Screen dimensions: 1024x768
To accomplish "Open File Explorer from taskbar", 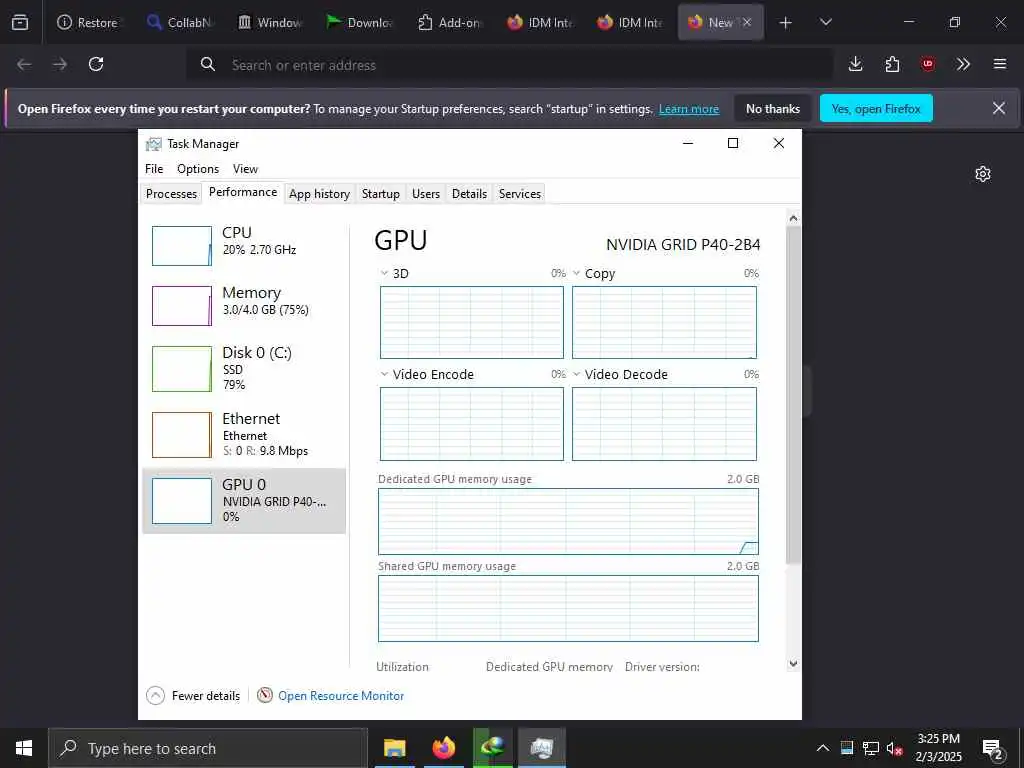I will (394, 748).
